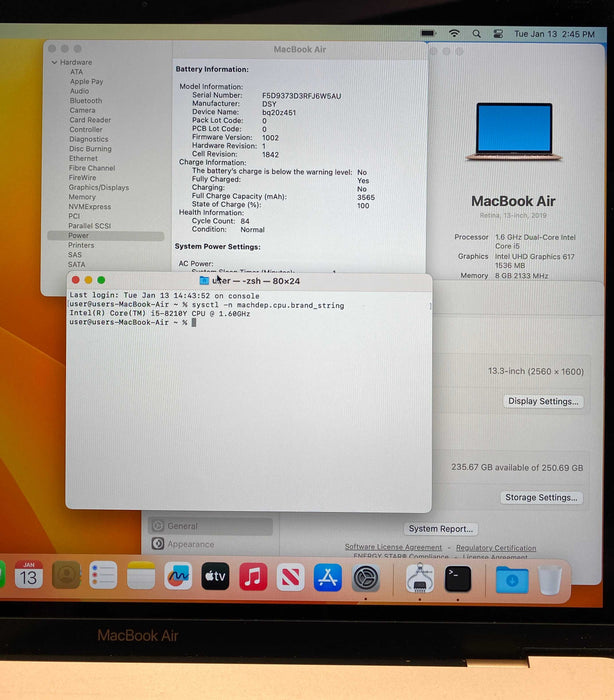
Task: Open the News app in the Dock
Action: (290, 577)
